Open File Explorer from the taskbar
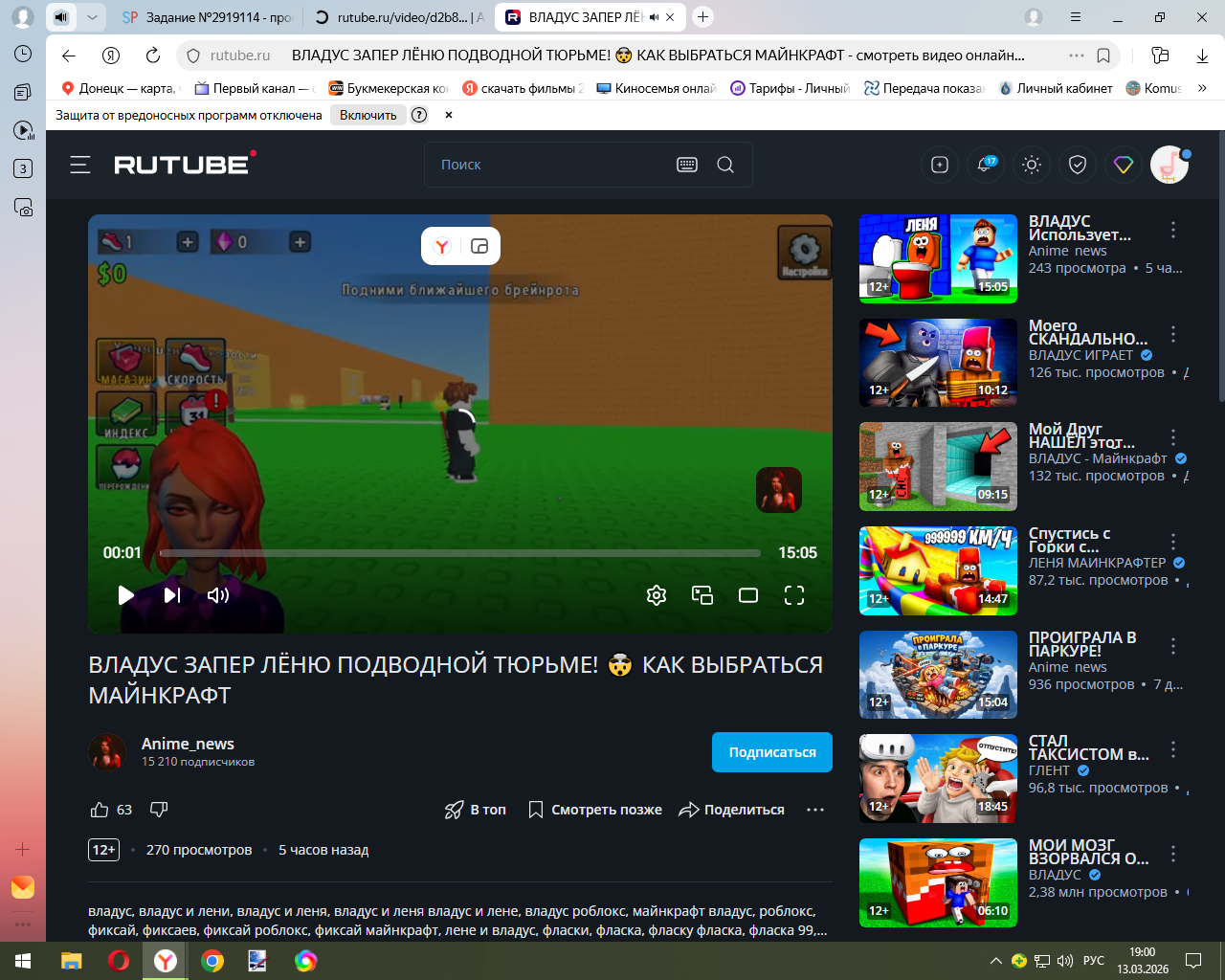1225x980 pixels. (72, 961)
